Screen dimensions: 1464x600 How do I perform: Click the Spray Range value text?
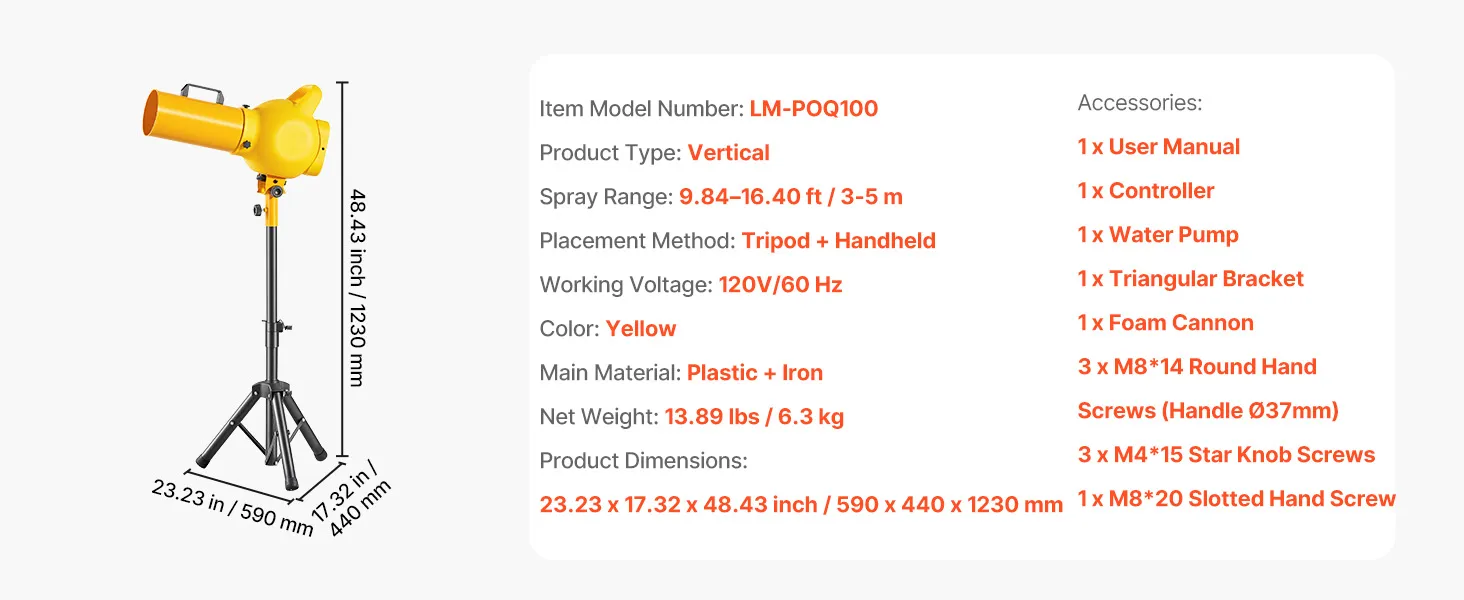coord(790,197)
